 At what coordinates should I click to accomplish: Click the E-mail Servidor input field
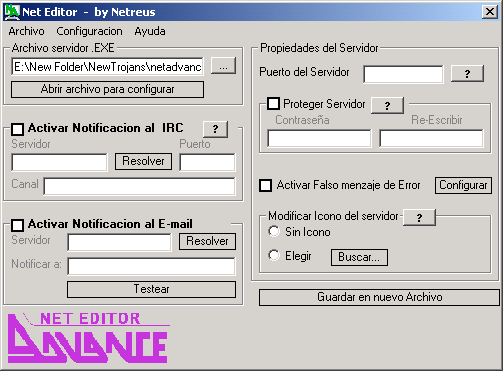pyautogui.click(x=119, y=242)
